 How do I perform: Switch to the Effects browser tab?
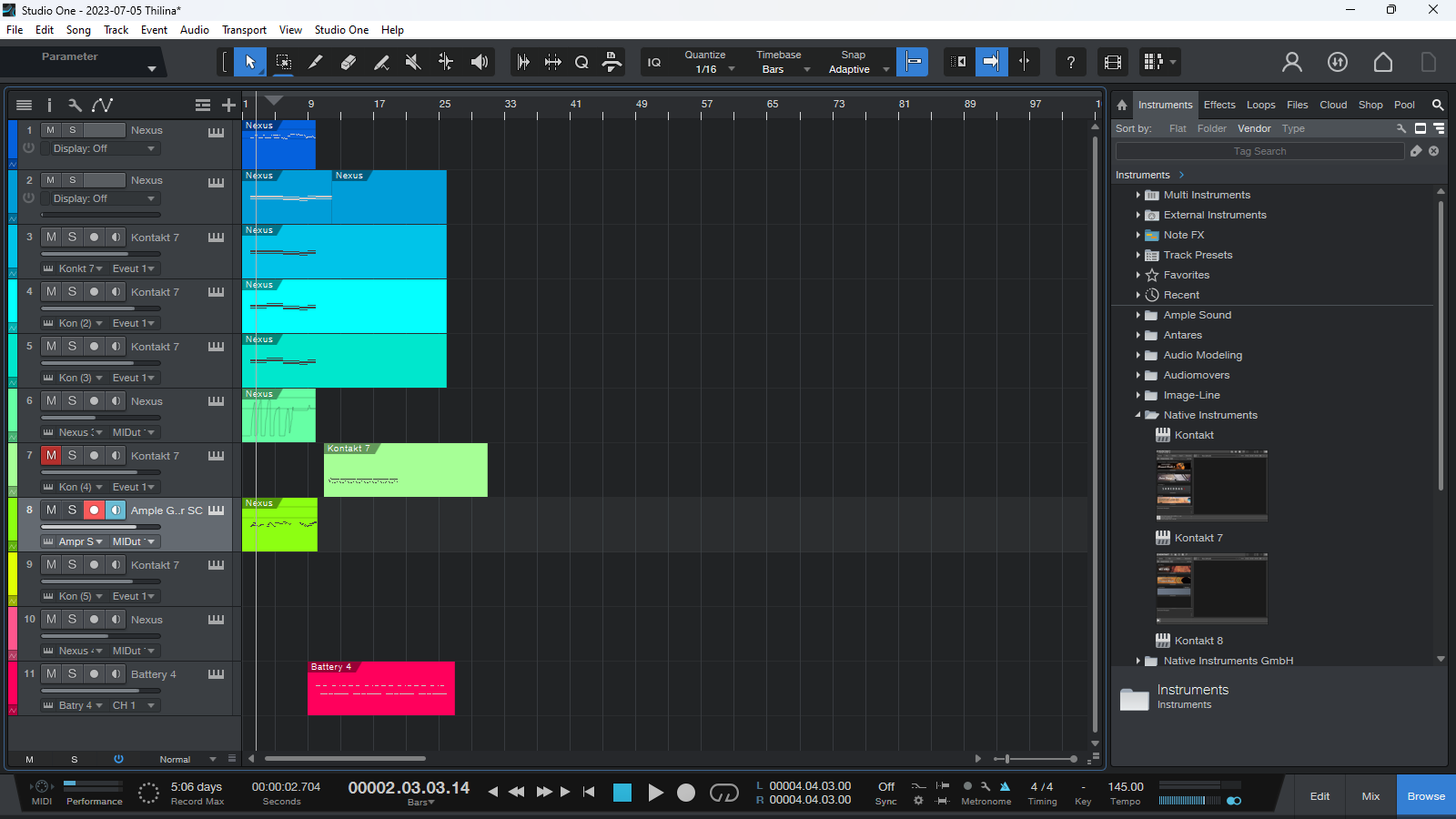point(1219,105)
